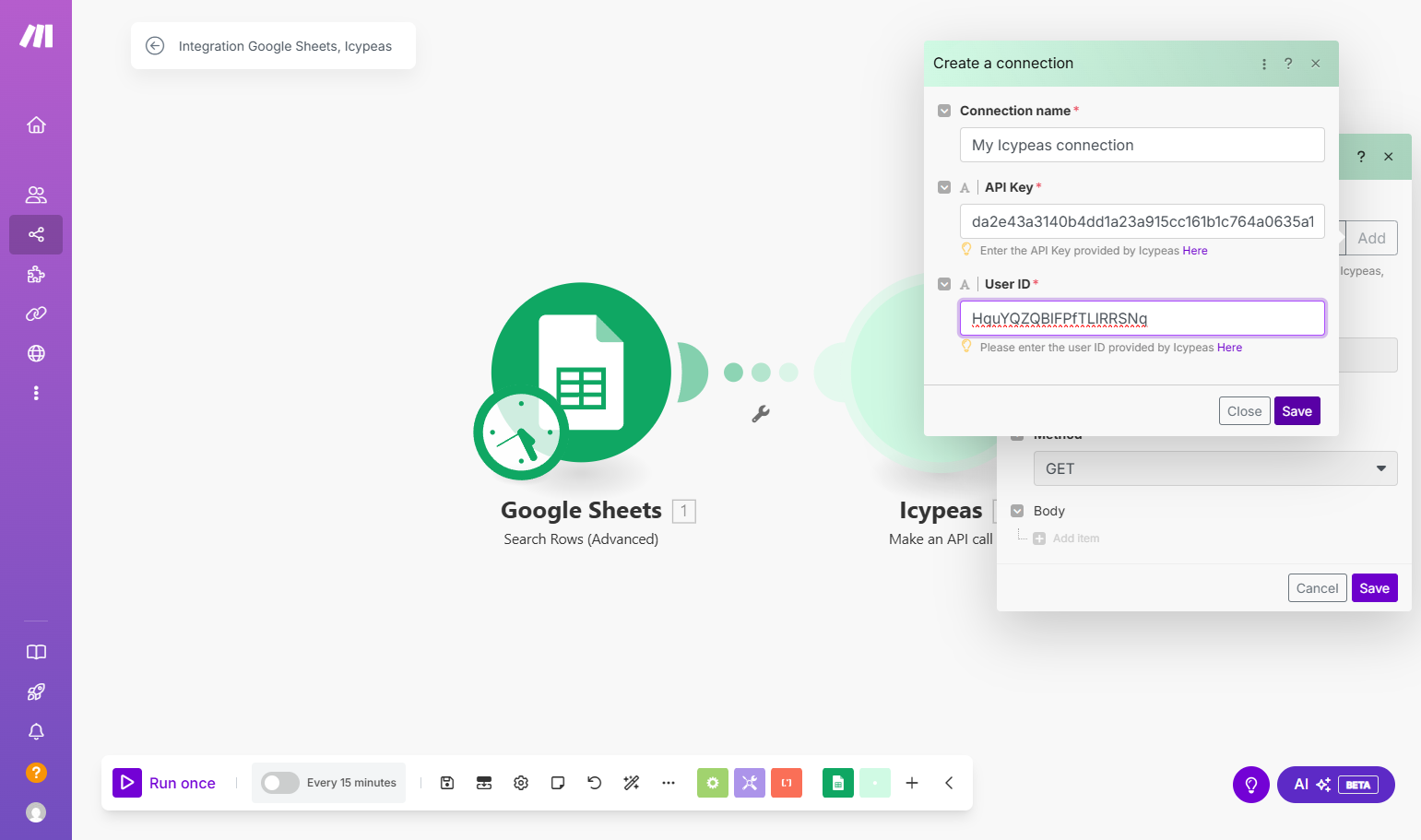Viewport: 1421px width, 840px height.
Task: Go back using the arrow beside the scenario title
Action: (x=155, y=46)
